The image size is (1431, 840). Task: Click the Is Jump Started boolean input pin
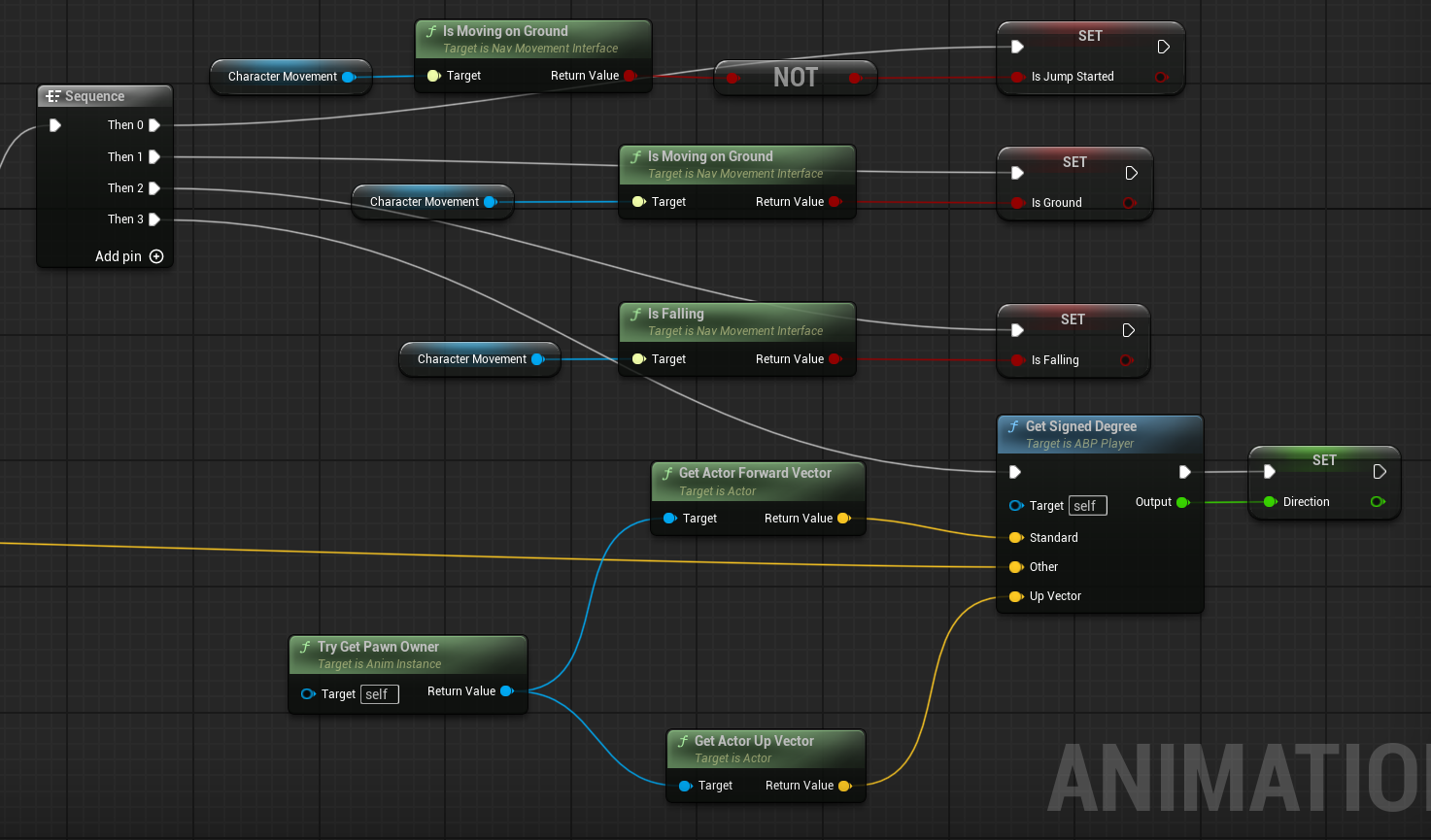1017,77
